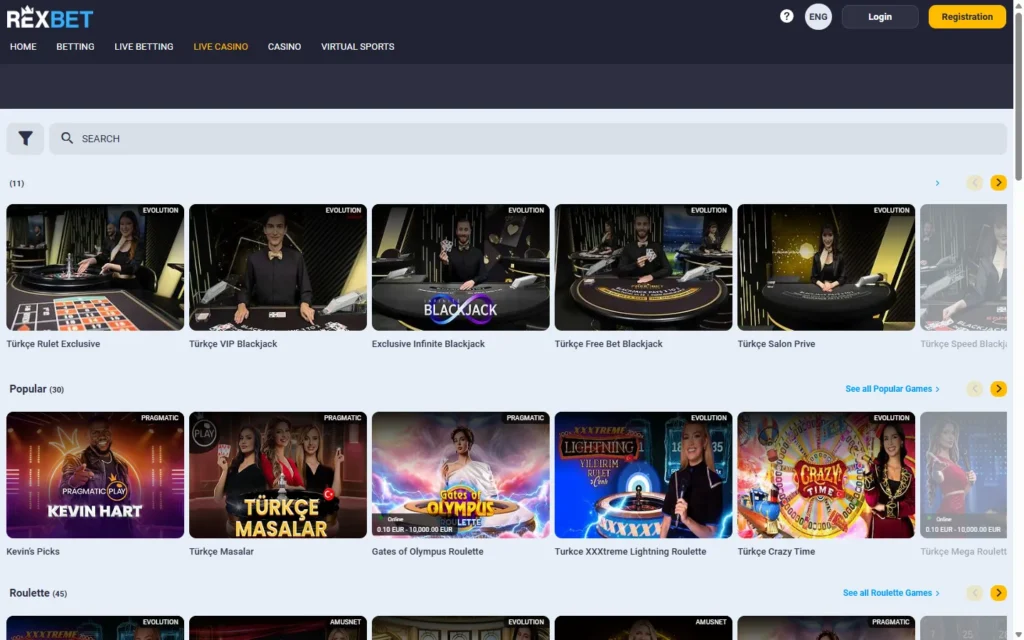Focus the SEARCH input field
Image resolution: width=1024 pixels, height=640 pixels.
coord(528,138)
